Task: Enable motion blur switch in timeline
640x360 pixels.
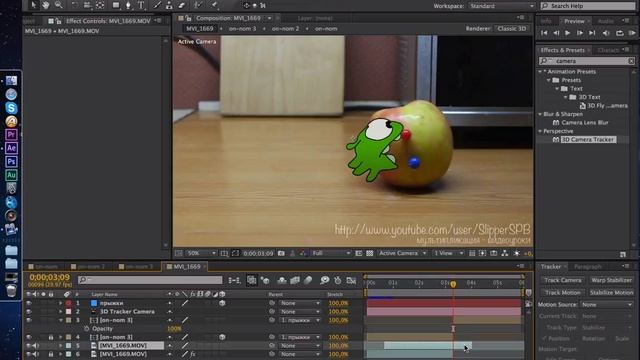Action: pos(308,280)
